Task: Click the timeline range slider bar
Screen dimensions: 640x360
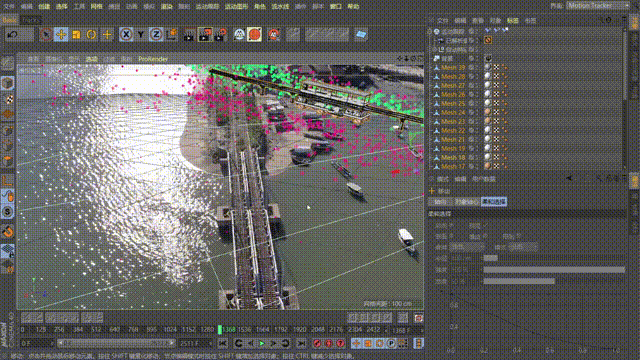Action: point(116,344)
